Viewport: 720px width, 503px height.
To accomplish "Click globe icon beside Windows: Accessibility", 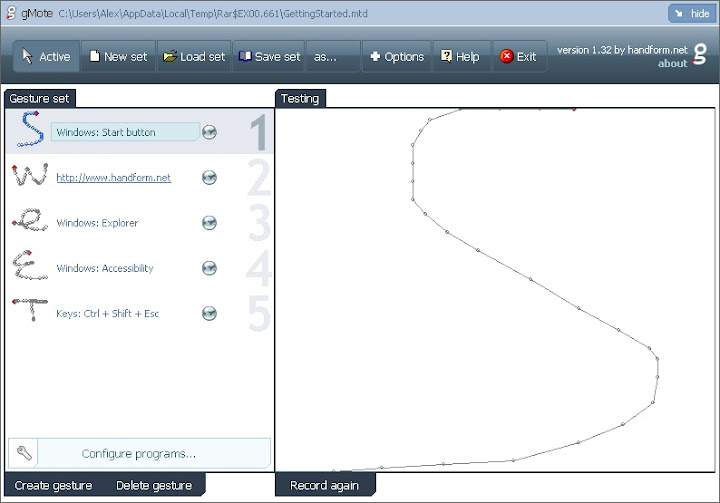I will click(209, 268).
